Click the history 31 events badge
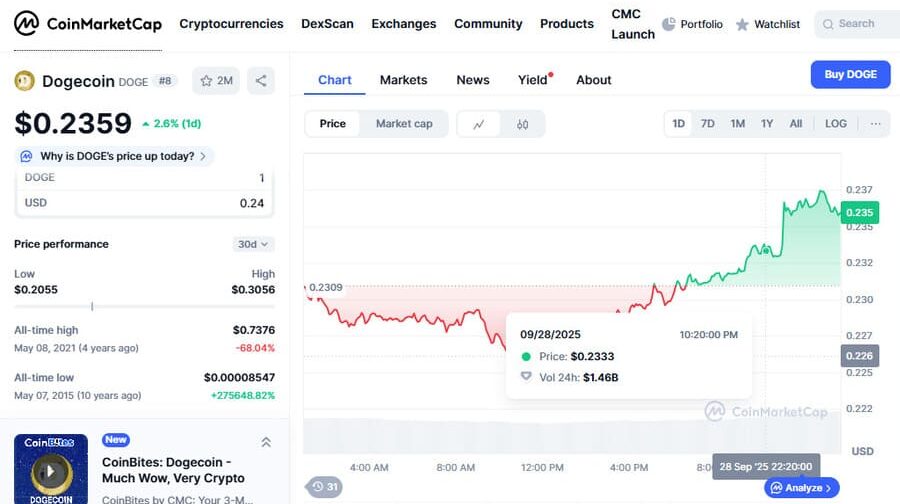 [x=325, y=487]
